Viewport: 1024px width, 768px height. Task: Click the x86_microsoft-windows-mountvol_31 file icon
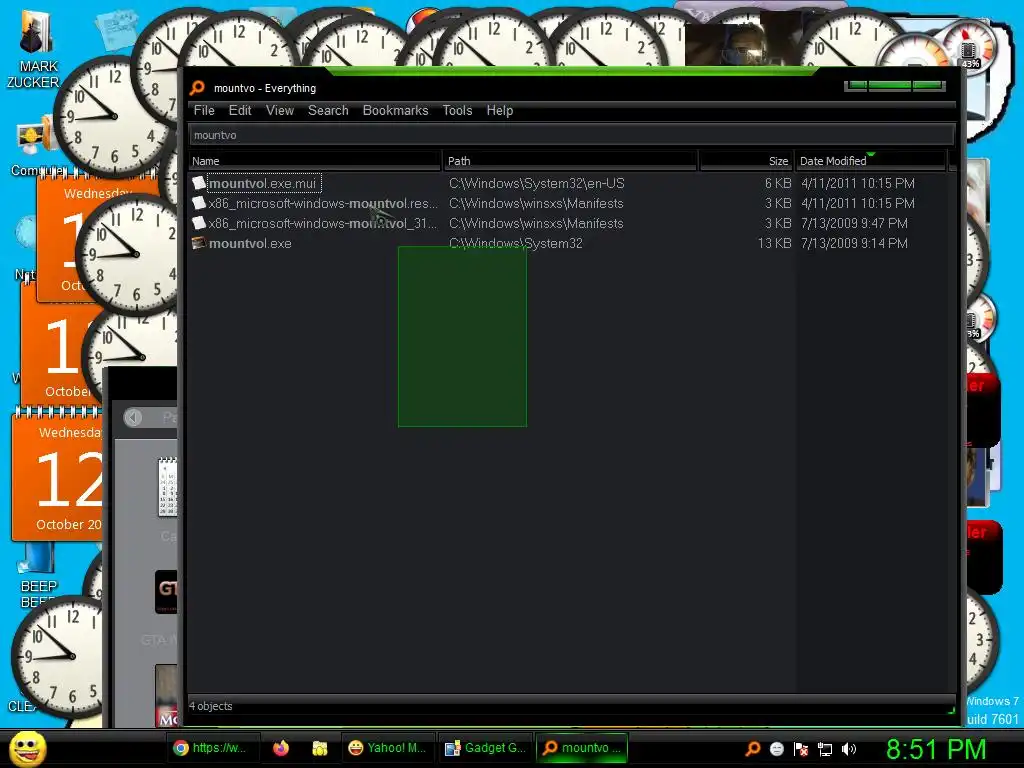[x=199, y=223]
